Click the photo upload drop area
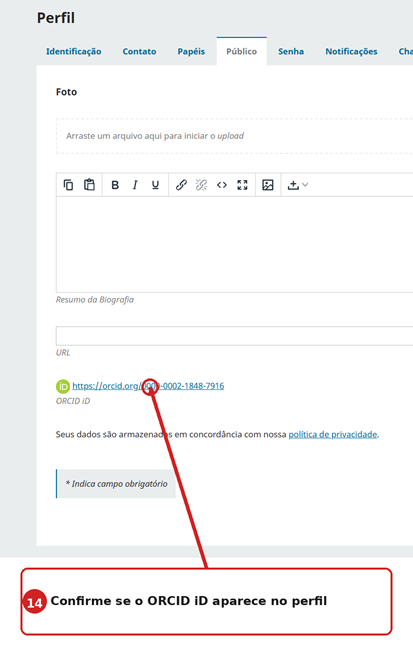Image resolution: width=413 pixels, height=645 pixels. (x=234, y=136)
